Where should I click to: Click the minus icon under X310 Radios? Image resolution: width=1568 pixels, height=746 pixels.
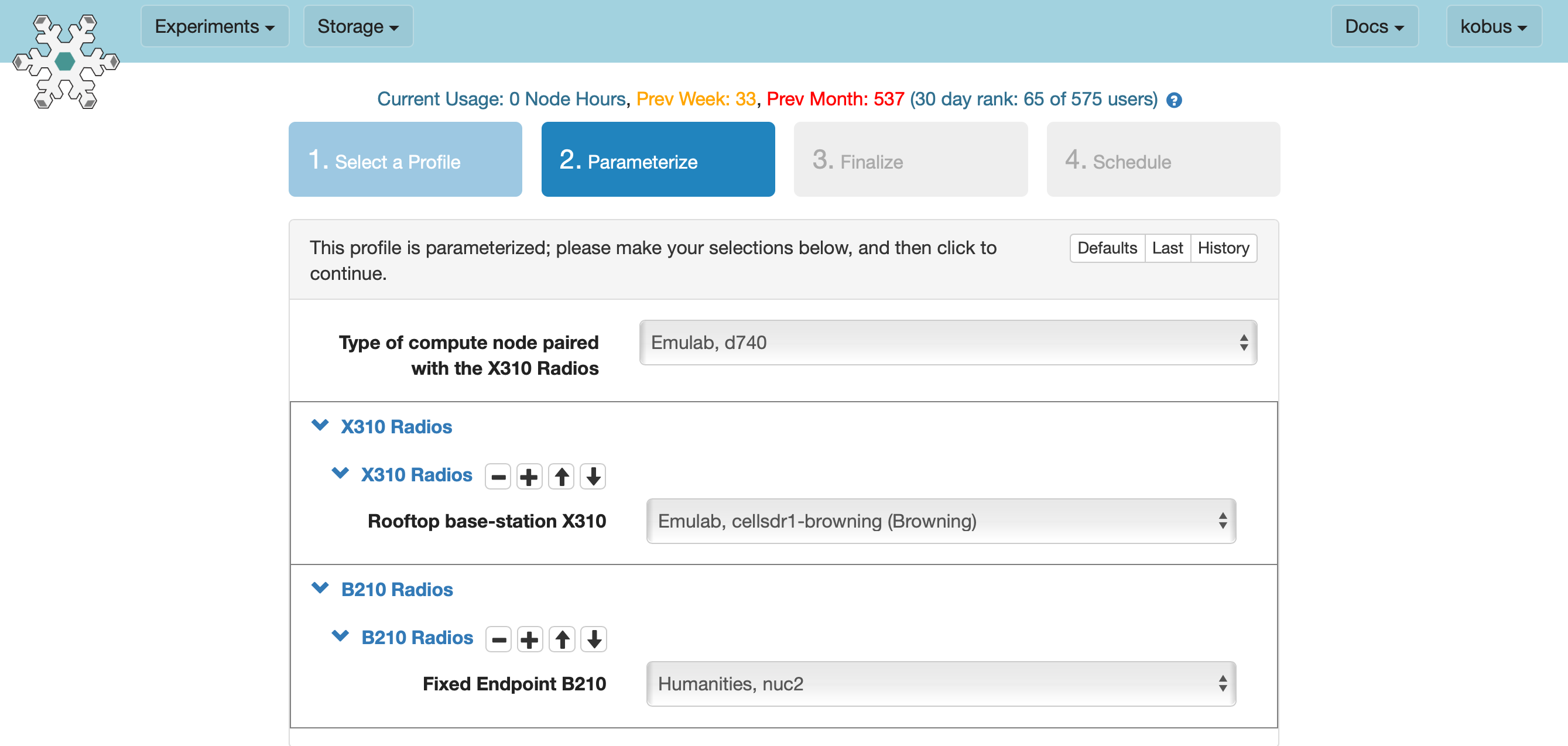point(498,476)
